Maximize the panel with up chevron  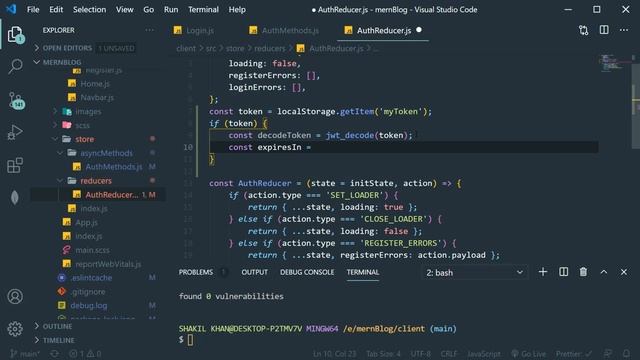[604, 272]
